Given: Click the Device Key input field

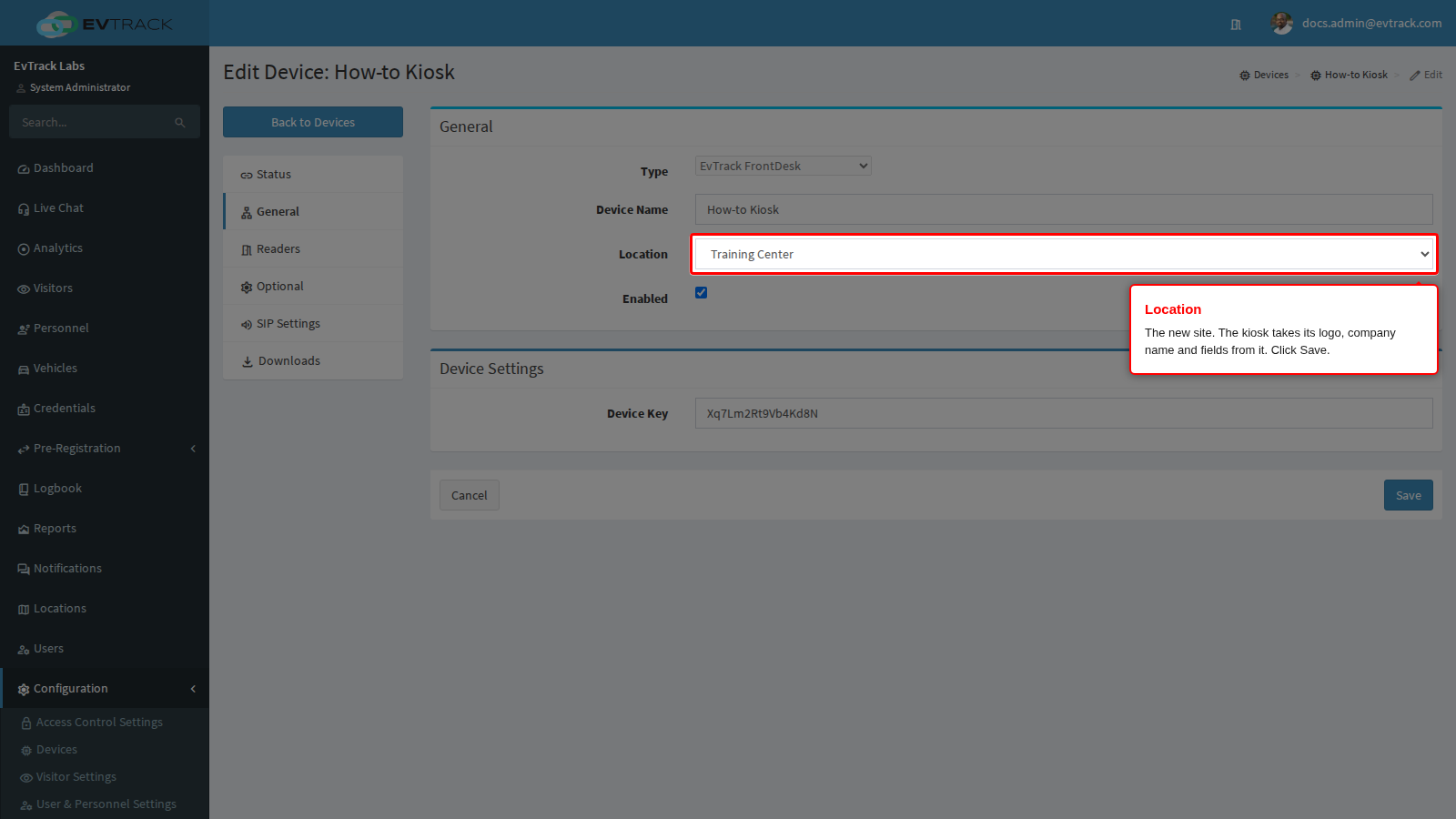Looking at the screenshot, I should (1064, 413).
